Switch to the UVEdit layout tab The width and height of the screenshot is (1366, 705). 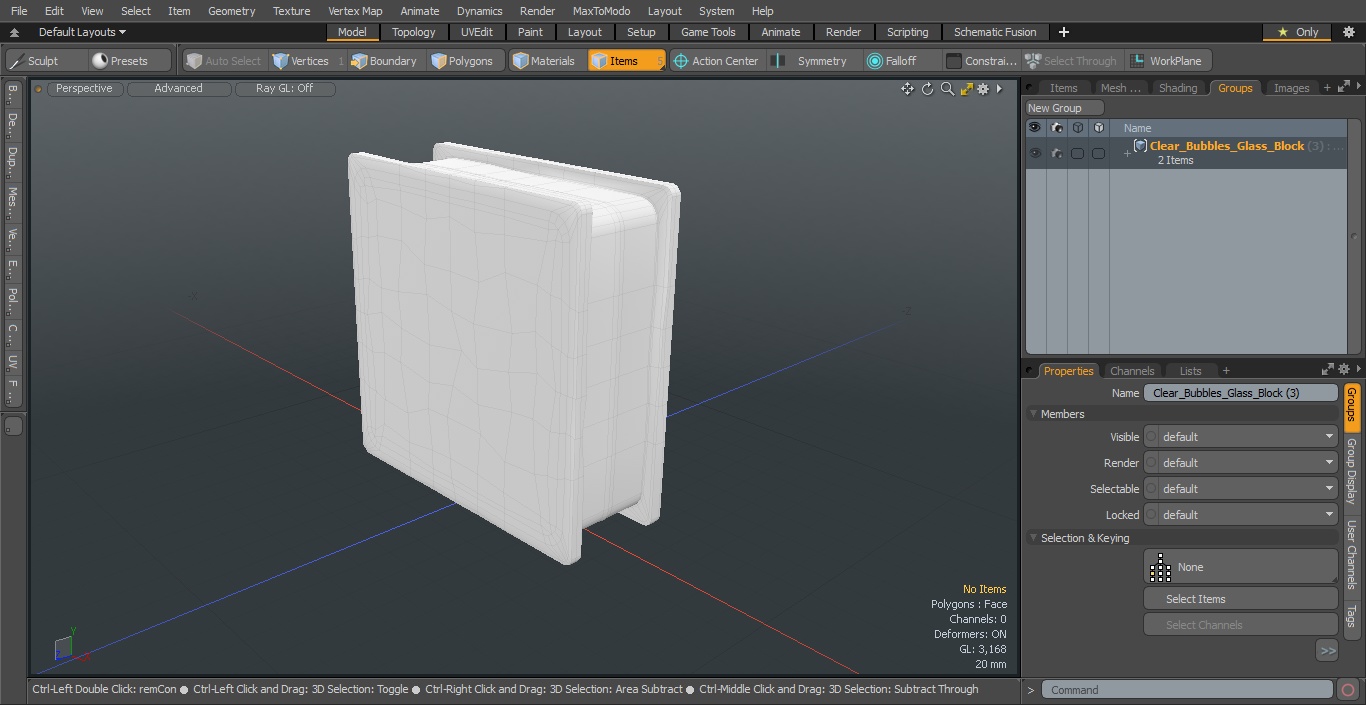tap(477, 32)
